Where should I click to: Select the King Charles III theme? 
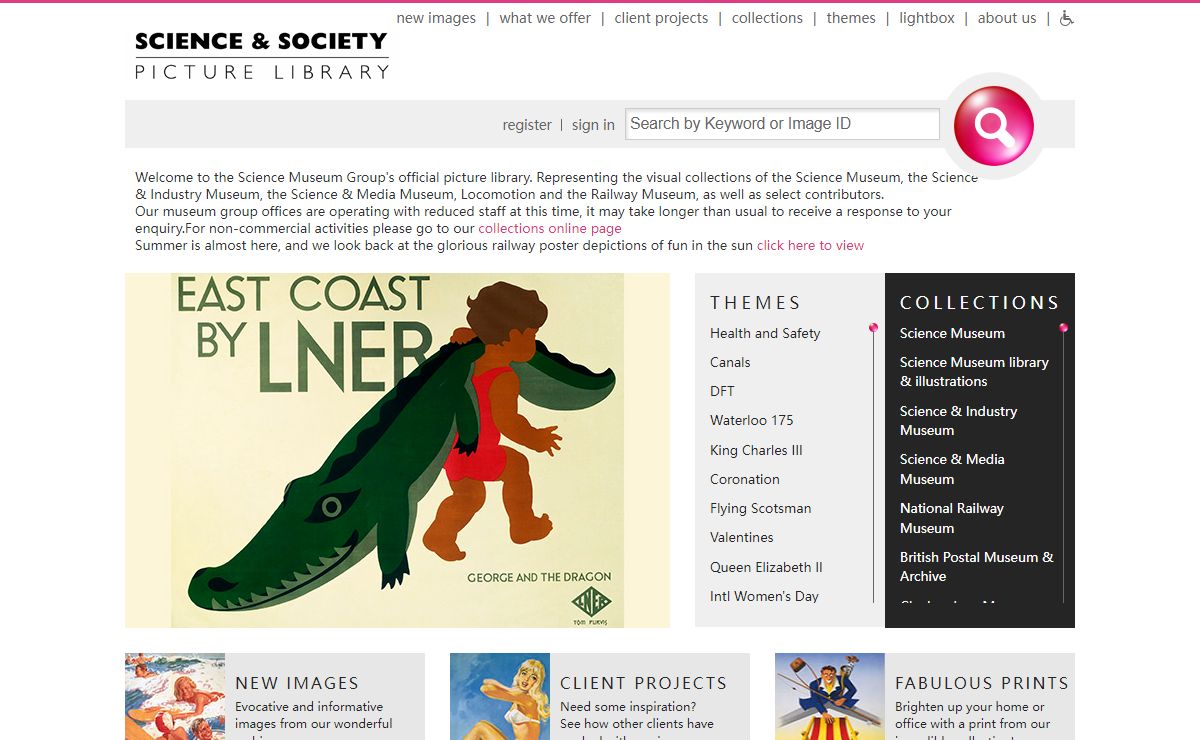click(x=756, y=450)
